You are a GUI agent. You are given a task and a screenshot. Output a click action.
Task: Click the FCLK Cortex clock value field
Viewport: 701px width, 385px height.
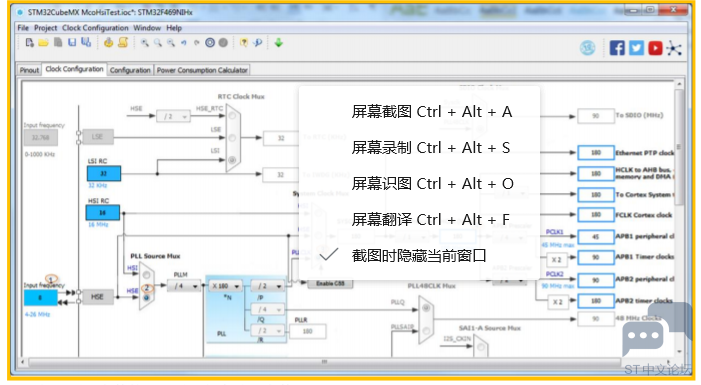coord(595,215)
